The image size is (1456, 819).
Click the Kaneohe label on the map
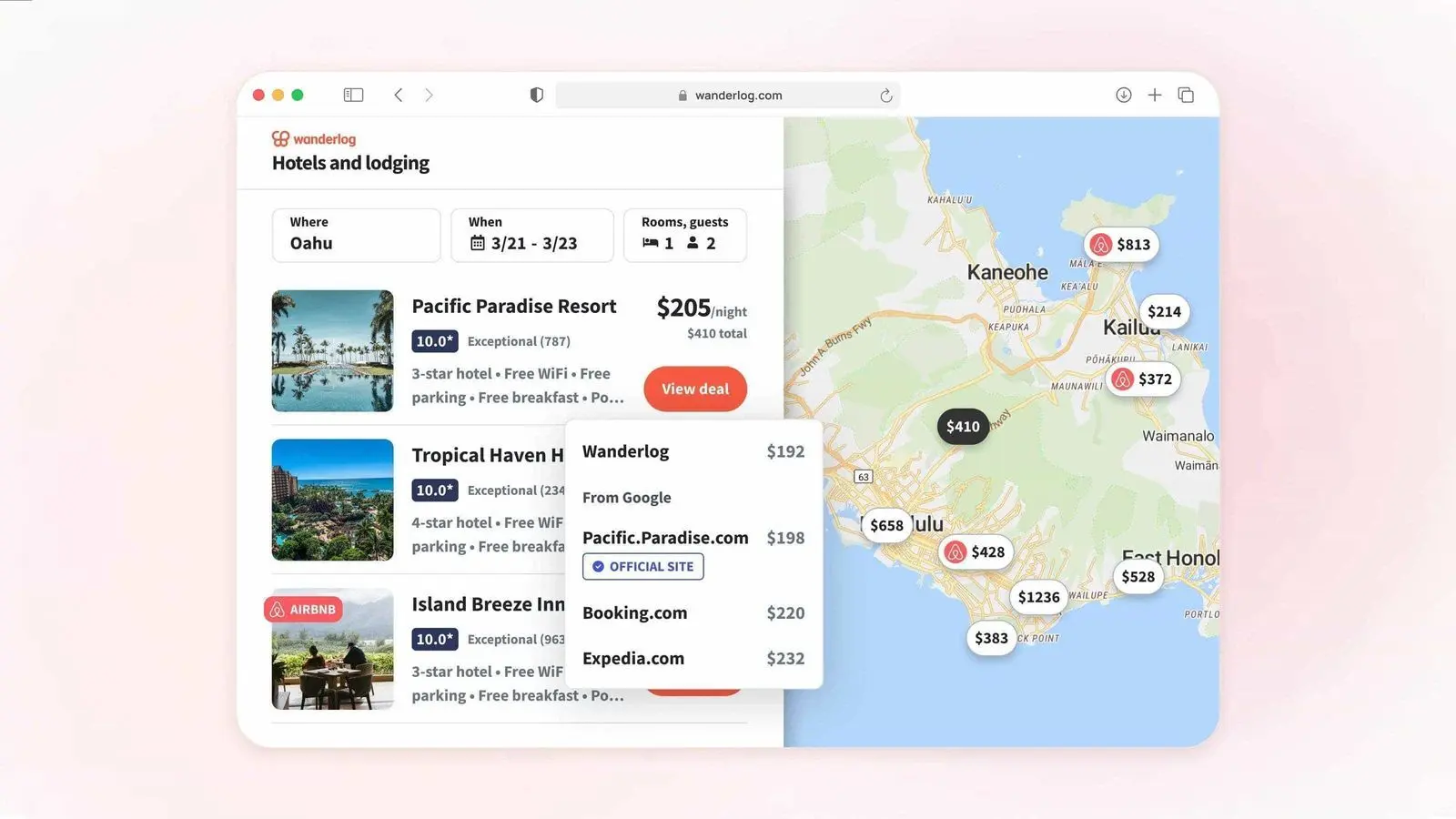click(1007, 272)
